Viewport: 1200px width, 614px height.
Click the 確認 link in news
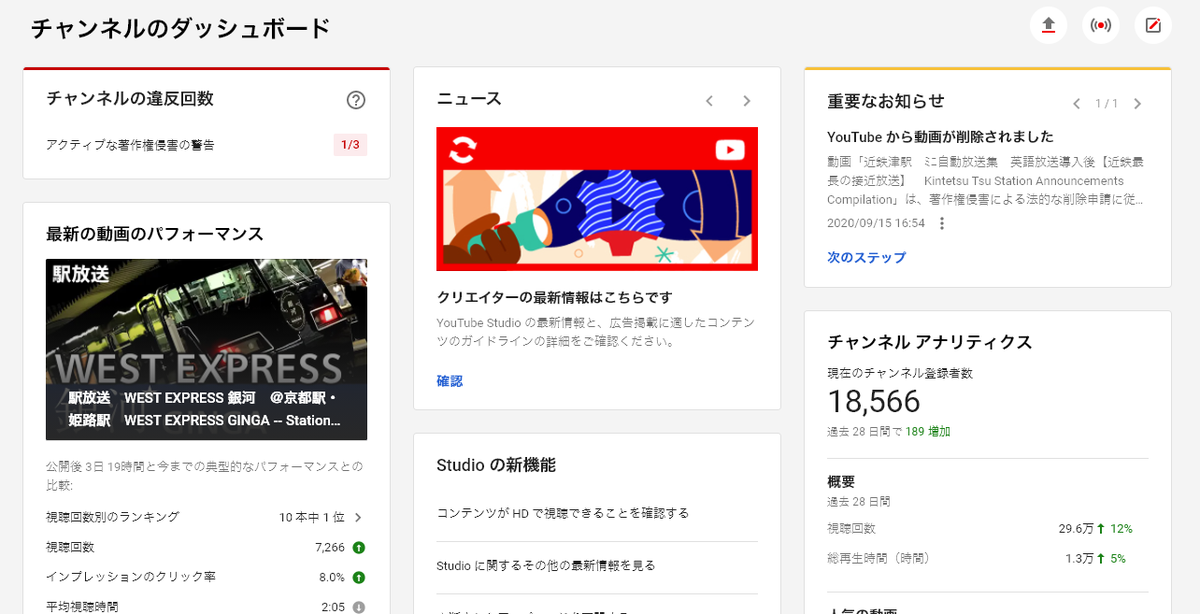click(x=450, y=381)
